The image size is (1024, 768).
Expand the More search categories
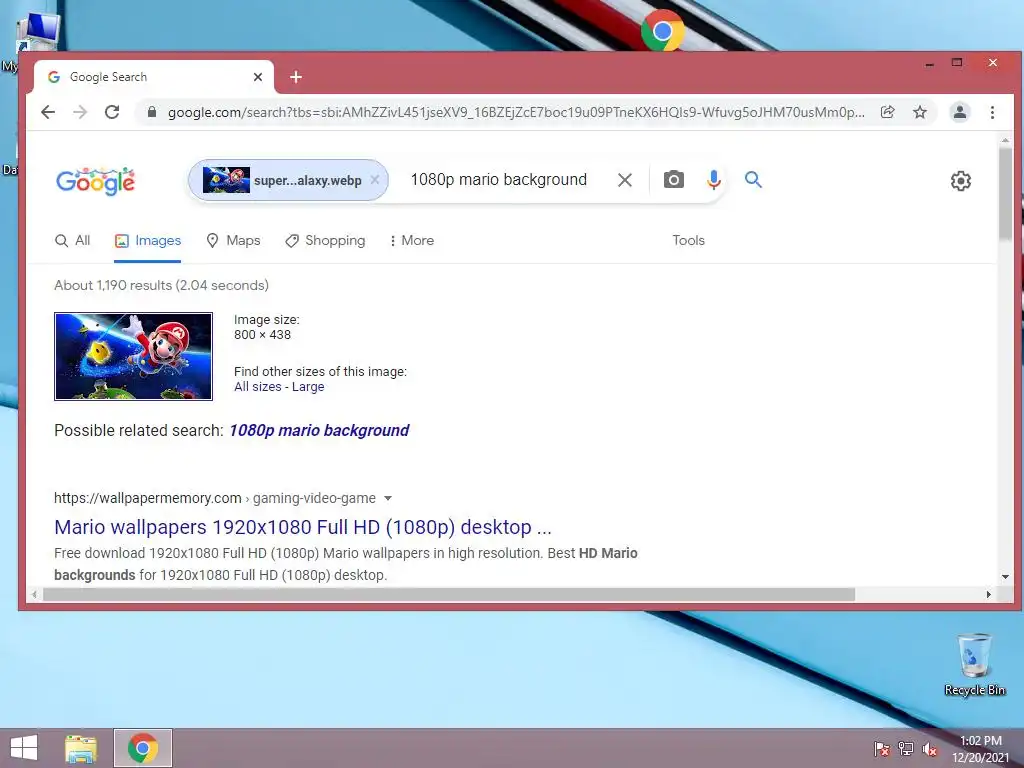coord(411,240)
